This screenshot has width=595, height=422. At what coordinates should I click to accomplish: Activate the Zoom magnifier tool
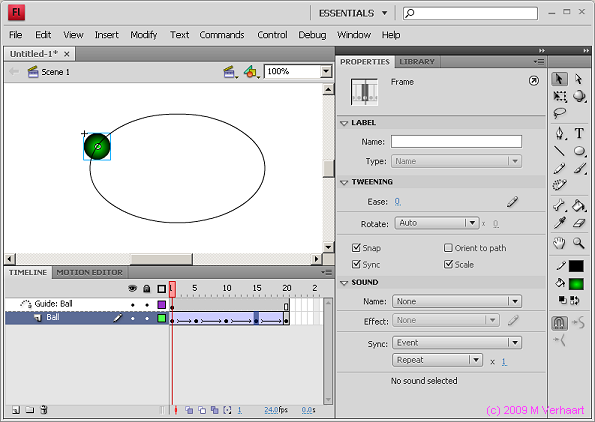[579, 243]
